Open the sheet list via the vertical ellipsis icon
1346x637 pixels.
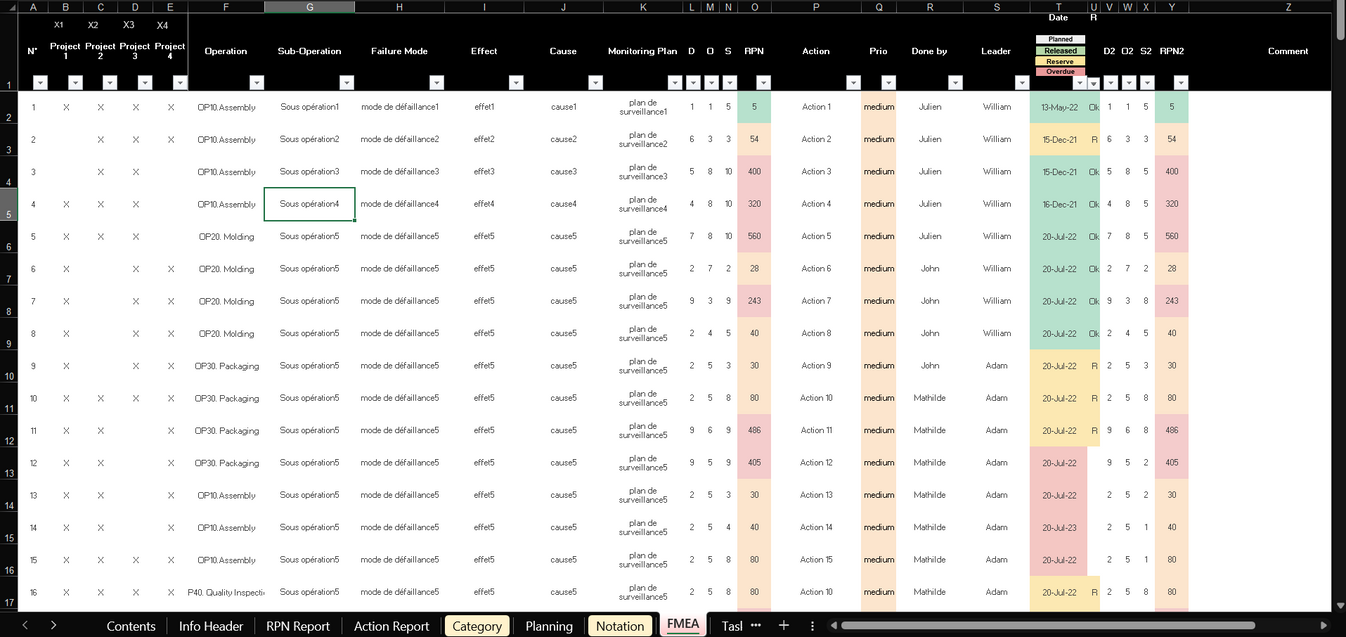(812, 625)
